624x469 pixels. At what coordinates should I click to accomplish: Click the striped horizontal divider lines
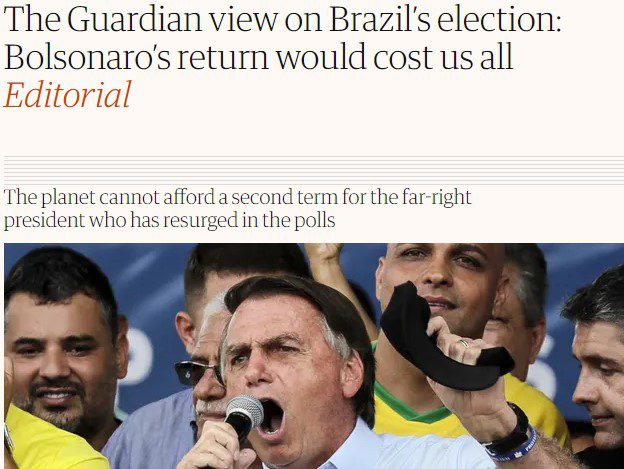[314, 171]
